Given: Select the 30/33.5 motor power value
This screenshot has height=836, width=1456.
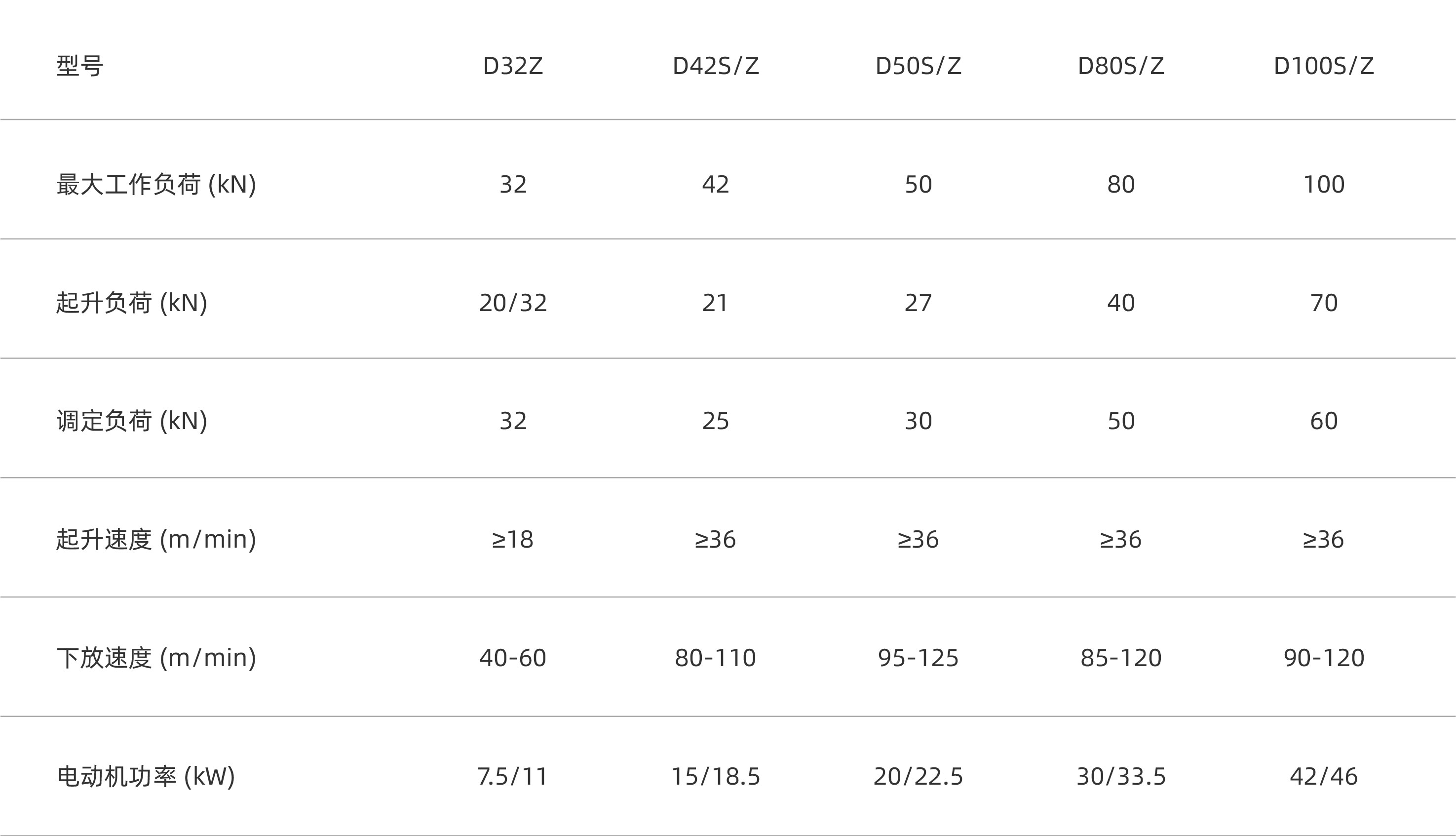Looking at the screenshot, I should coord(1120,777).
